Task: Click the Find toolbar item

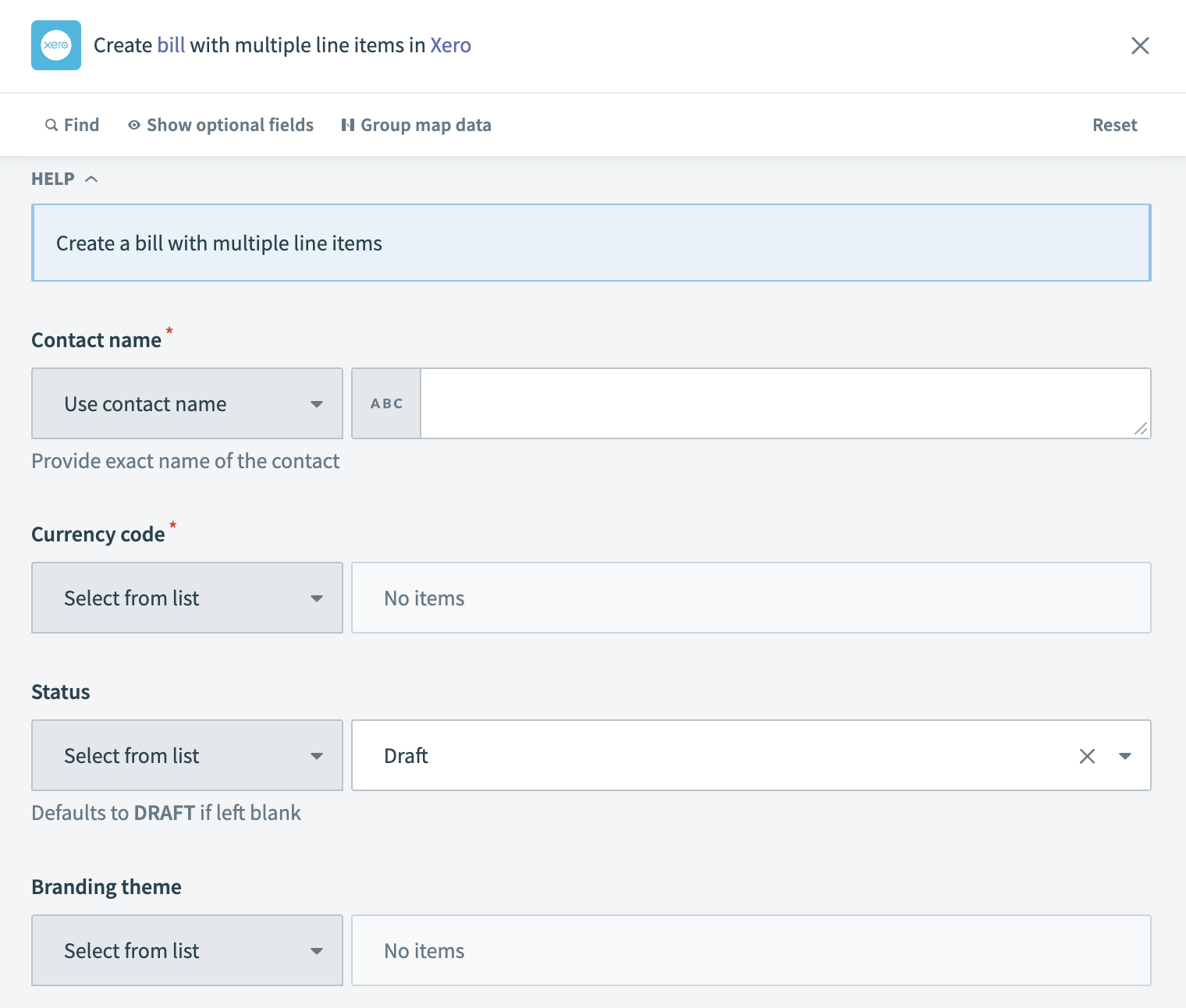Action: 80,124
